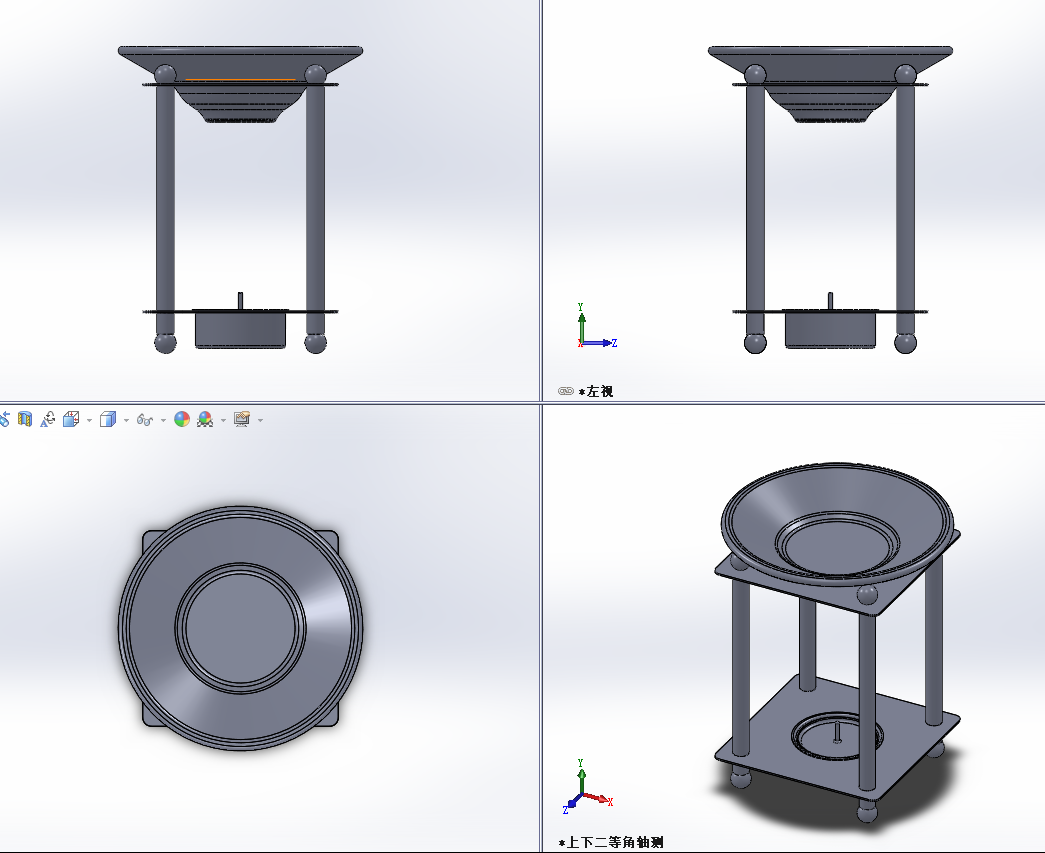
Task: Click the View Orientation cube icon
Action: (x=71, y=419)
